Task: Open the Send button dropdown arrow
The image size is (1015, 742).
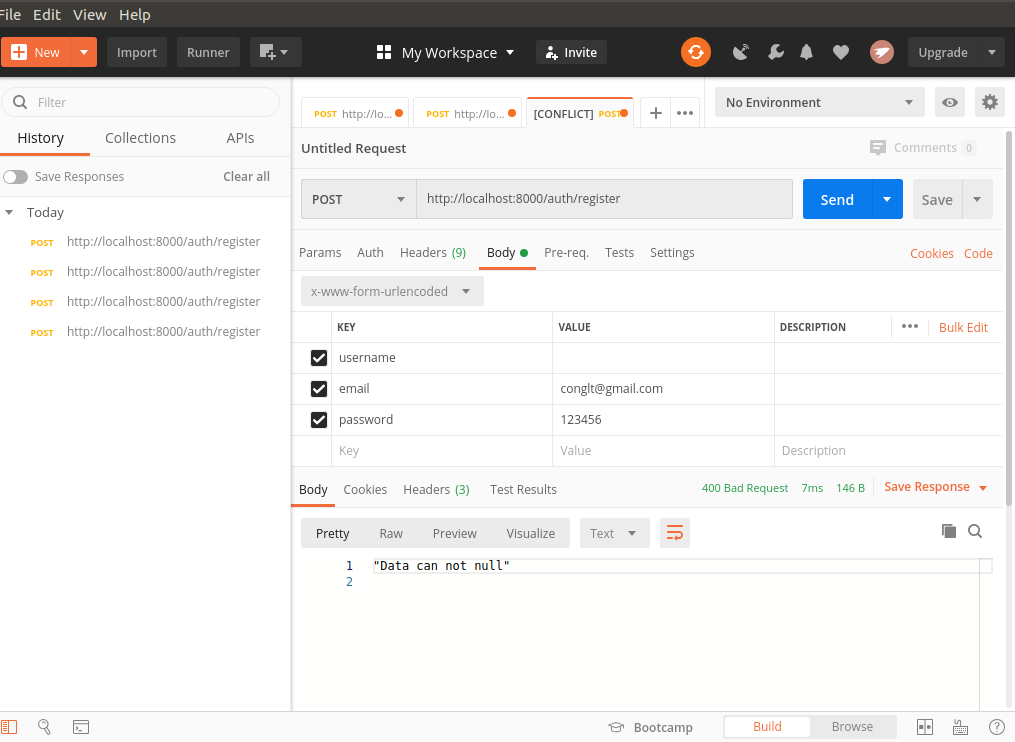Action: tap(887, 199)
